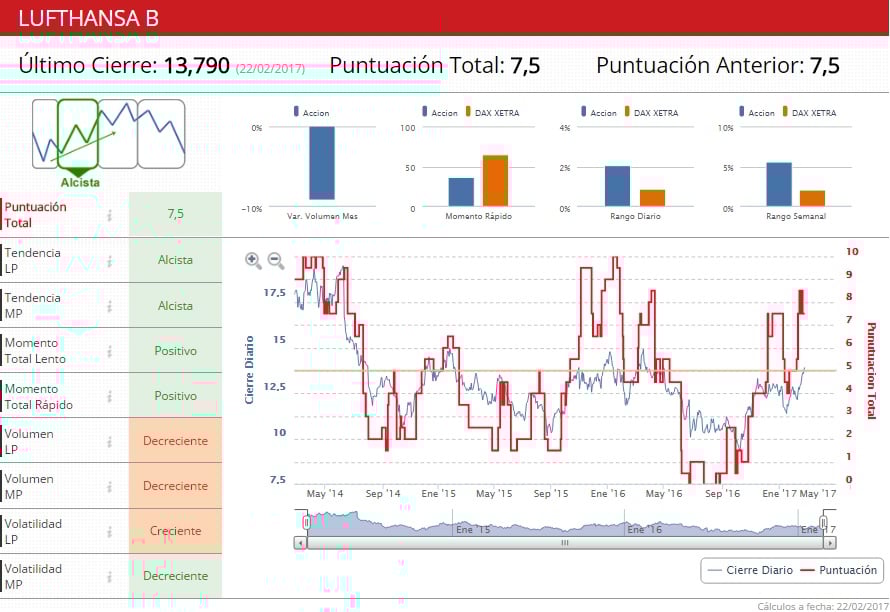Toggle DAX XETRA legend in Rango Diario chart

[651, 112]
